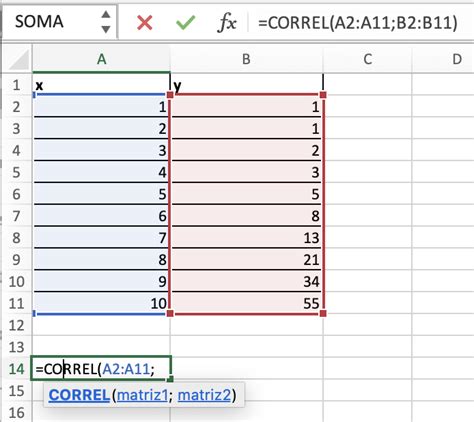The width and height of the screenshot is (474, 422).
Task: Select column A header
Action: point(101,59)
